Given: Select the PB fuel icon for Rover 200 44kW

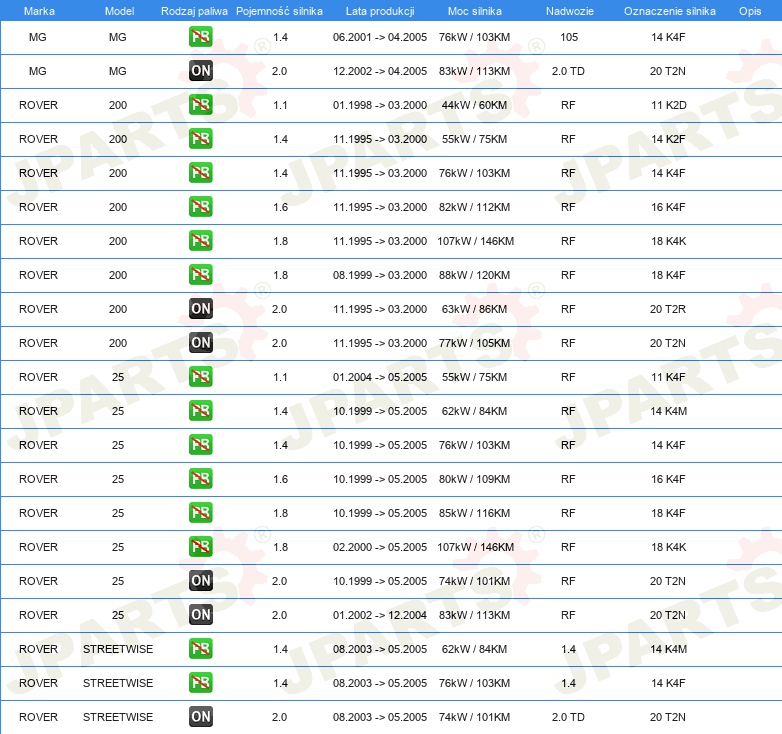Looking at the screenshot, I should (x=200, y=105).
